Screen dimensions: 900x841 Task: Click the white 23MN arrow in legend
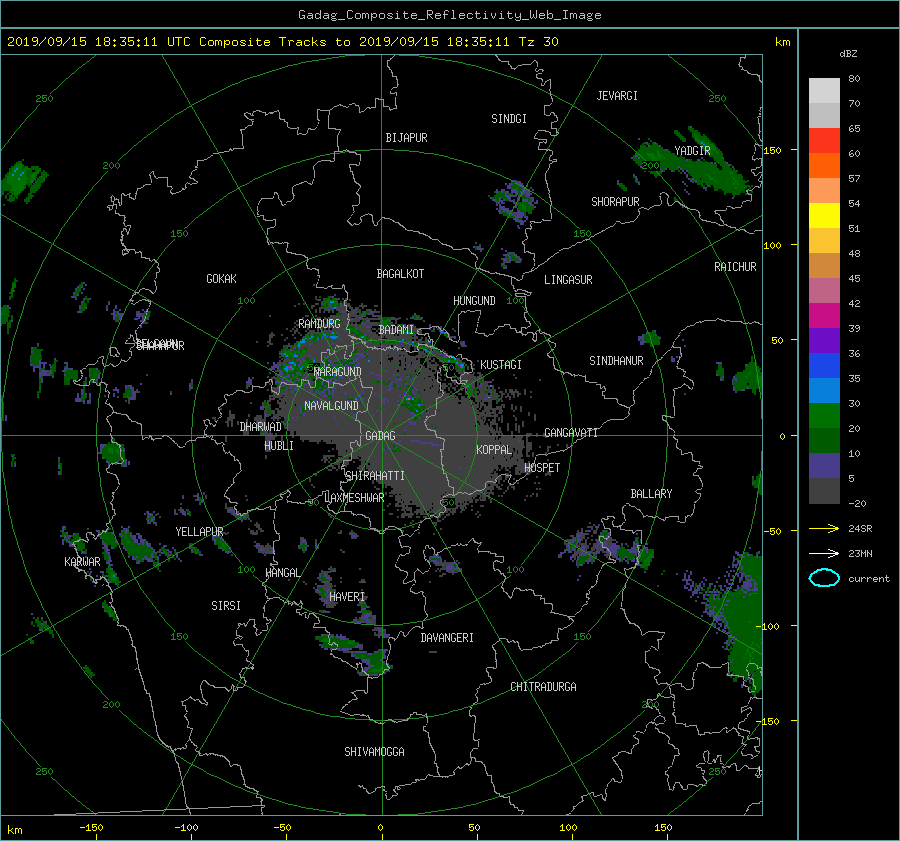824,553
